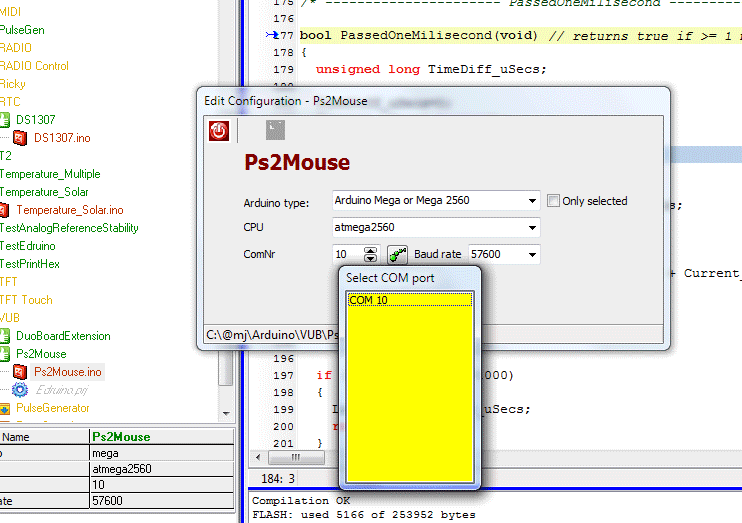Click the DS1307.ino file icon

pyautogui.click(x=19, y=138)
